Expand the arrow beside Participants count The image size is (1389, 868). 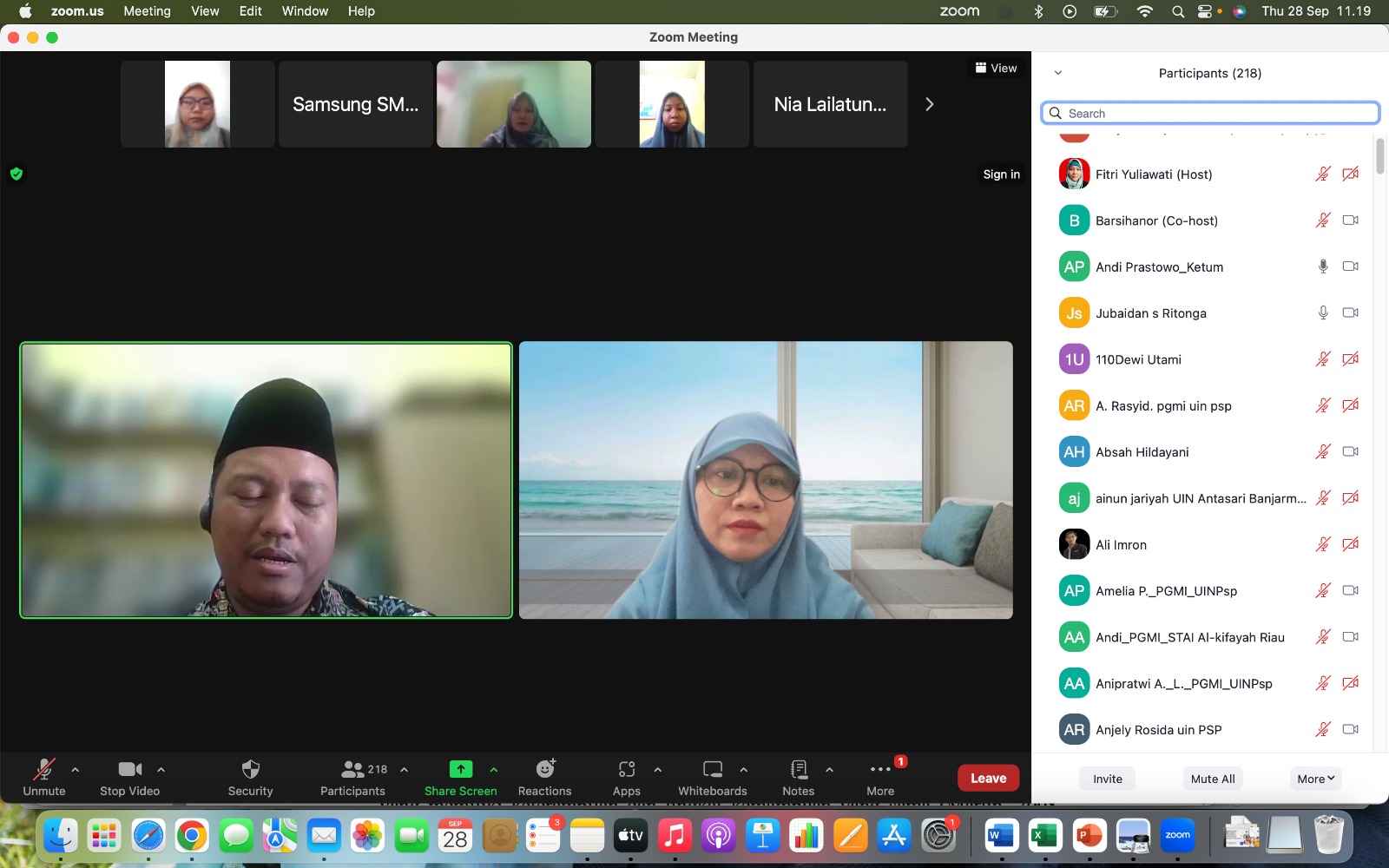tap(404, 769)
